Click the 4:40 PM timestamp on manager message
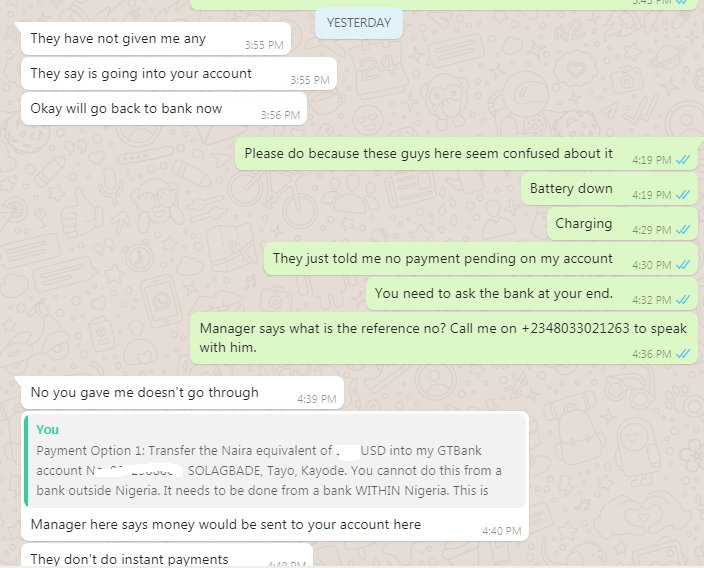 502,531
